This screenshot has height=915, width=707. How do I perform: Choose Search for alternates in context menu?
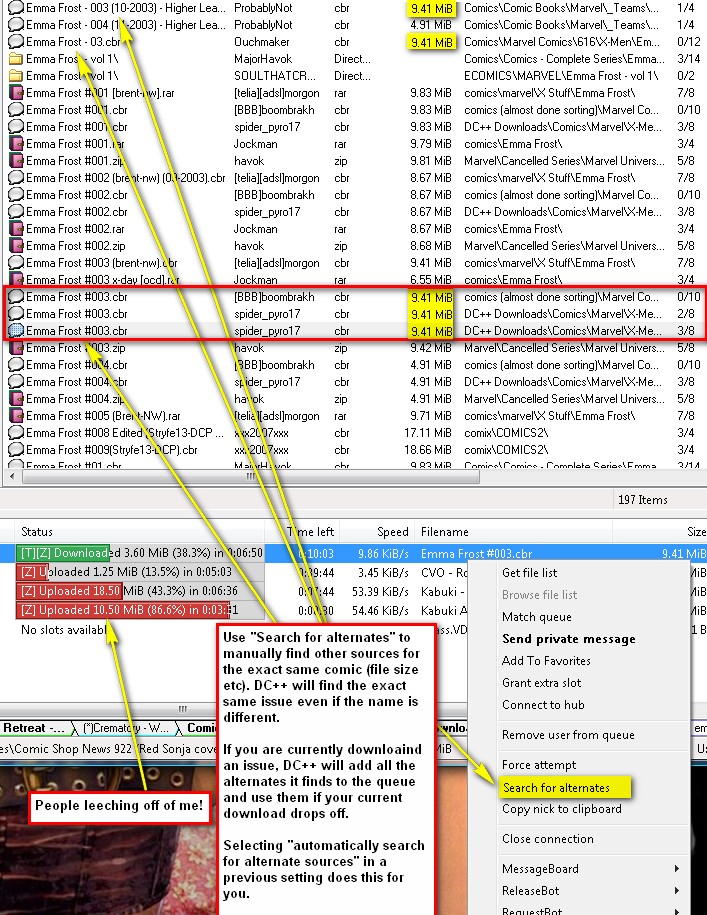pos(556,788)
